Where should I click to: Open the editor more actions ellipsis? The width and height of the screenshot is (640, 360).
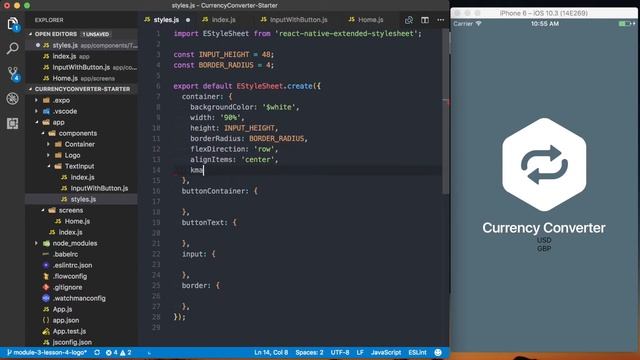(x=441, y=20)
